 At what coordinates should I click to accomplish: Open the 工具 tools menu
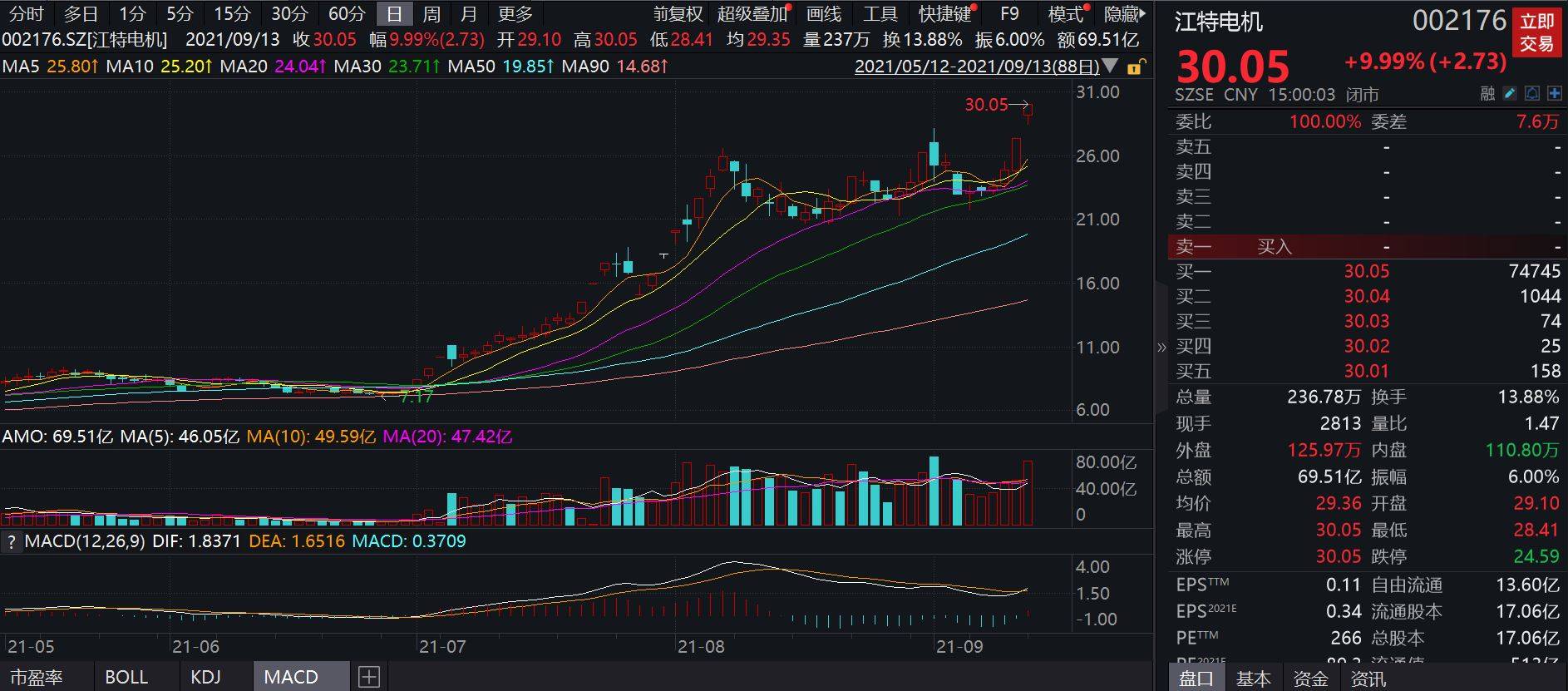(880, 14)
